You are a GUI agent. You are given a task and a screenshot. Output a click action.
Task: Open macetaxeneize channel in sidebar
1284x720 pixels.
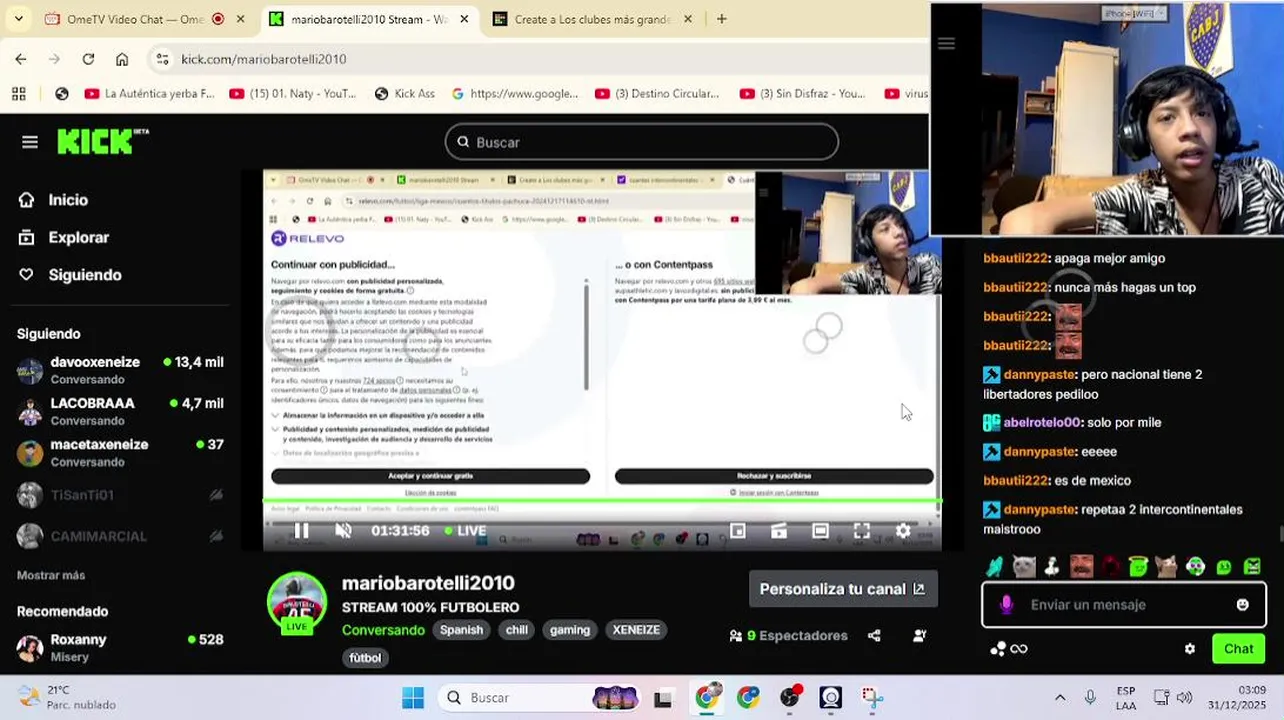coord(120,452)
